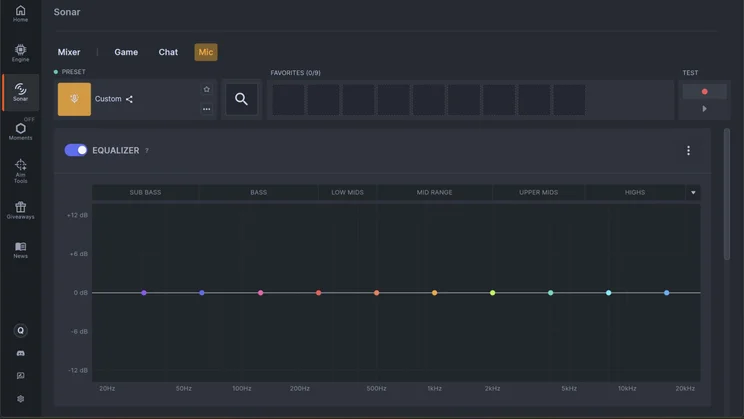Click the FAVORITES (0/9) label
This screenshot has height=419, width=744.
point(295,73)
